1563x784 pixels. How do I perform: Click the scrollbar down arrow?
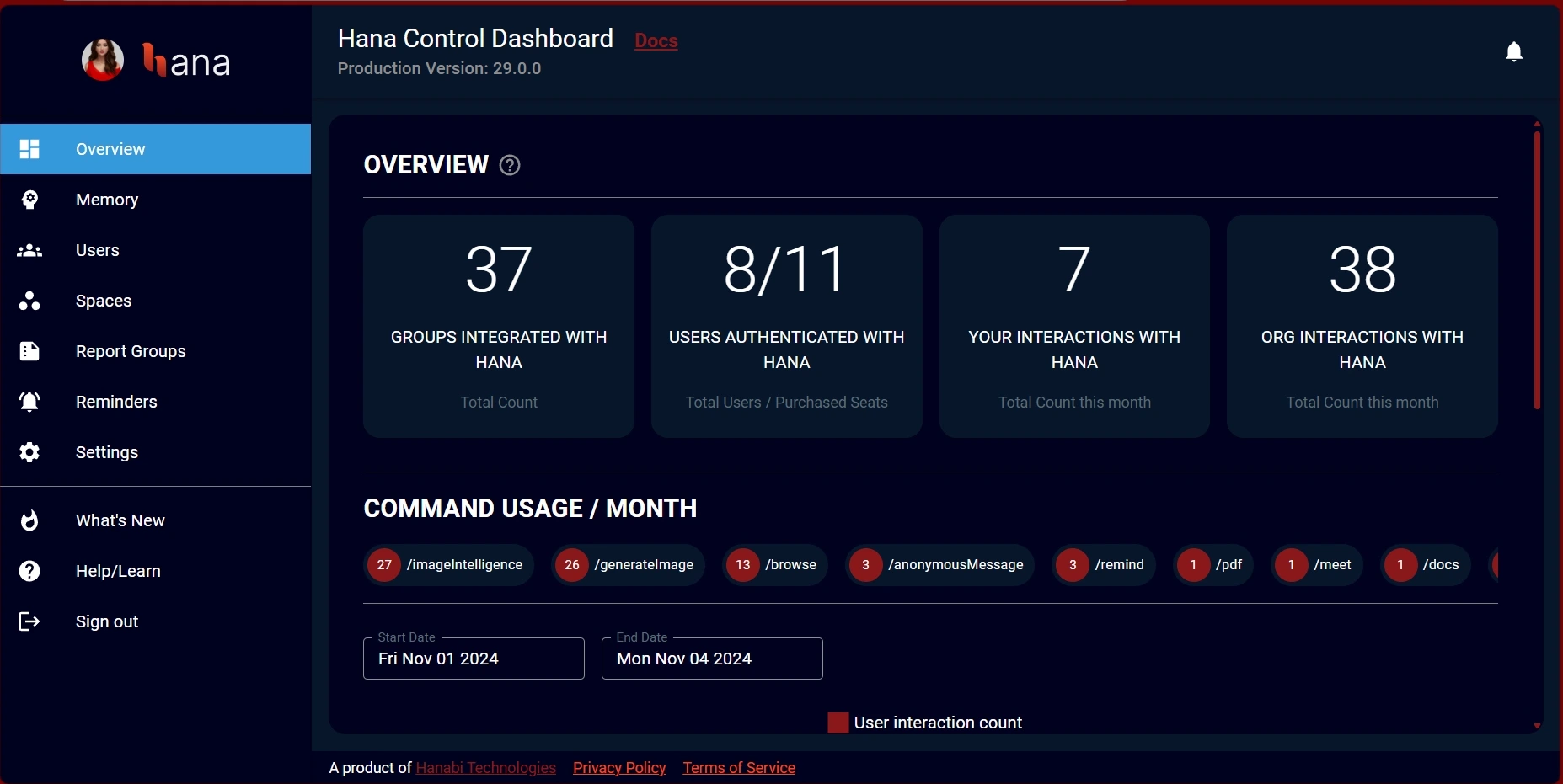click(1537, 726)
